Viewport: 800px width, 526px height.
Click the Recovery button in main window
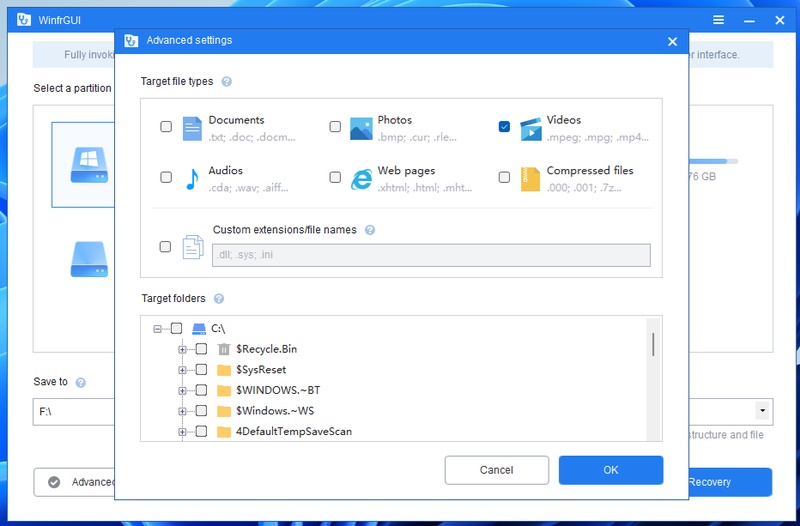(x=730, y=482)
